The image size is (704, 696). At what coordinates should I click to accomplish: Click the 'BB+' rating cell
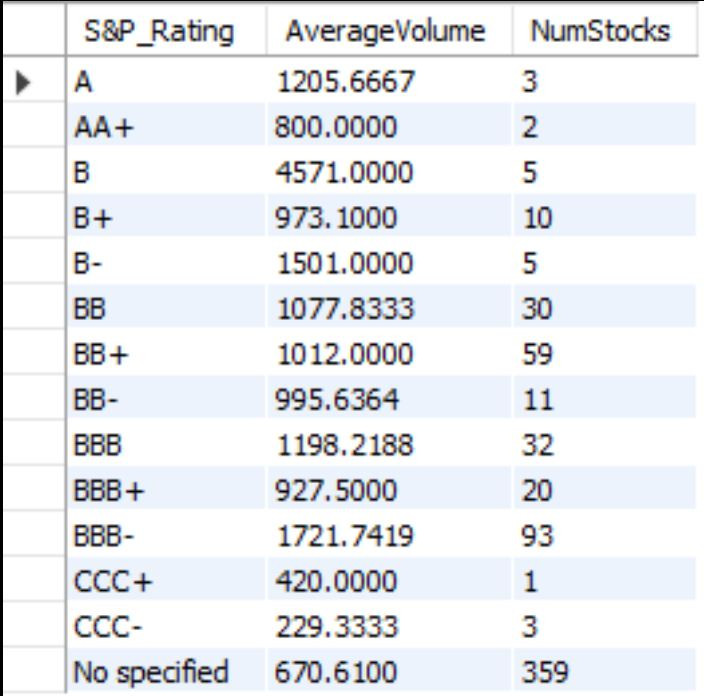(x=166, y=353)
